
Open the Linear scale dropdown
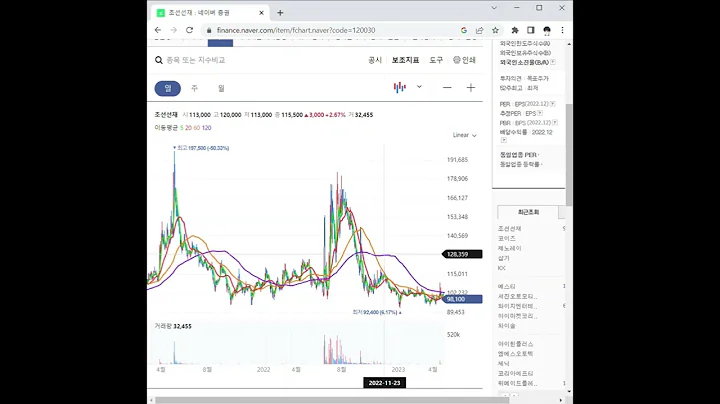click(465, 135)
